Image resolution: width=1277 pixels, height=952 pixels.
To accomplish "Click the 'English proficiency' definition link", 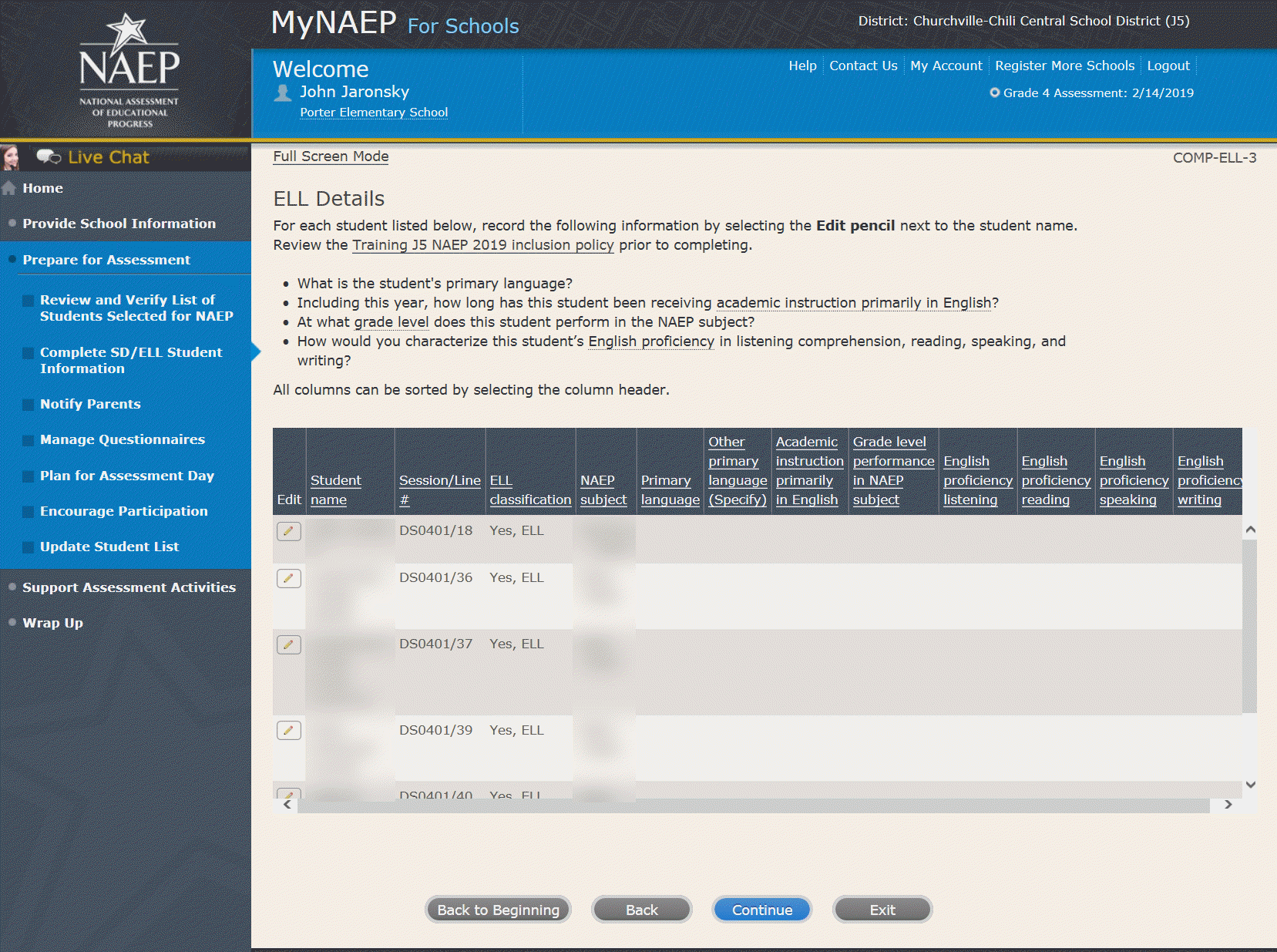I will pos(651,341).
